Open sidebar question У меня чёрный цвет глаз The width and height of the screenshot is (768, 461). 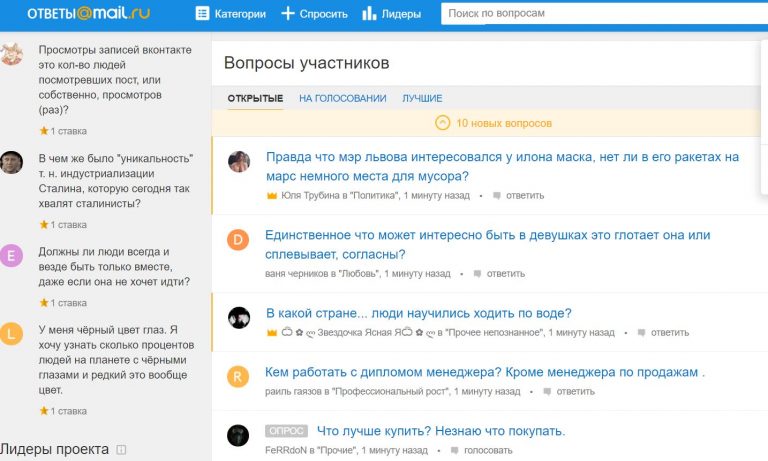coord(116,360)
